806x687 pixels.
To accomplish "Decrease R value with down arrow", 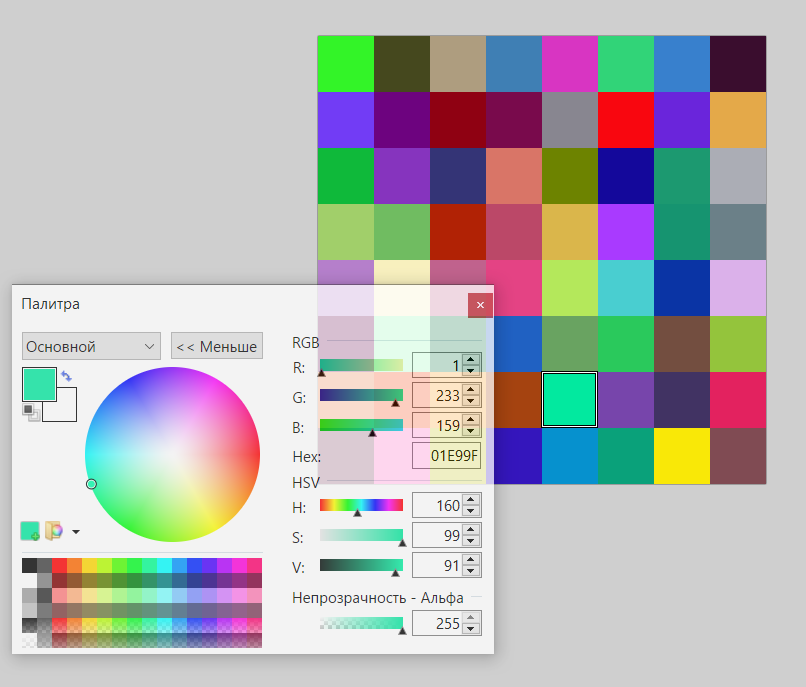I will point(471,371).
